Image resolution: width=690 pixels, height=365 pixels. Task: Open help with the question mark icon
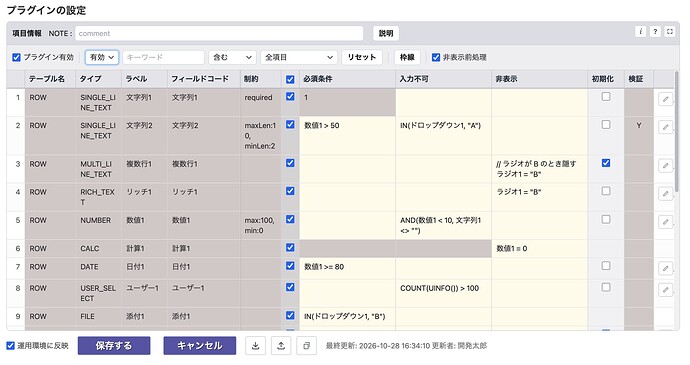pyautogui.click(x=655, y=32)
